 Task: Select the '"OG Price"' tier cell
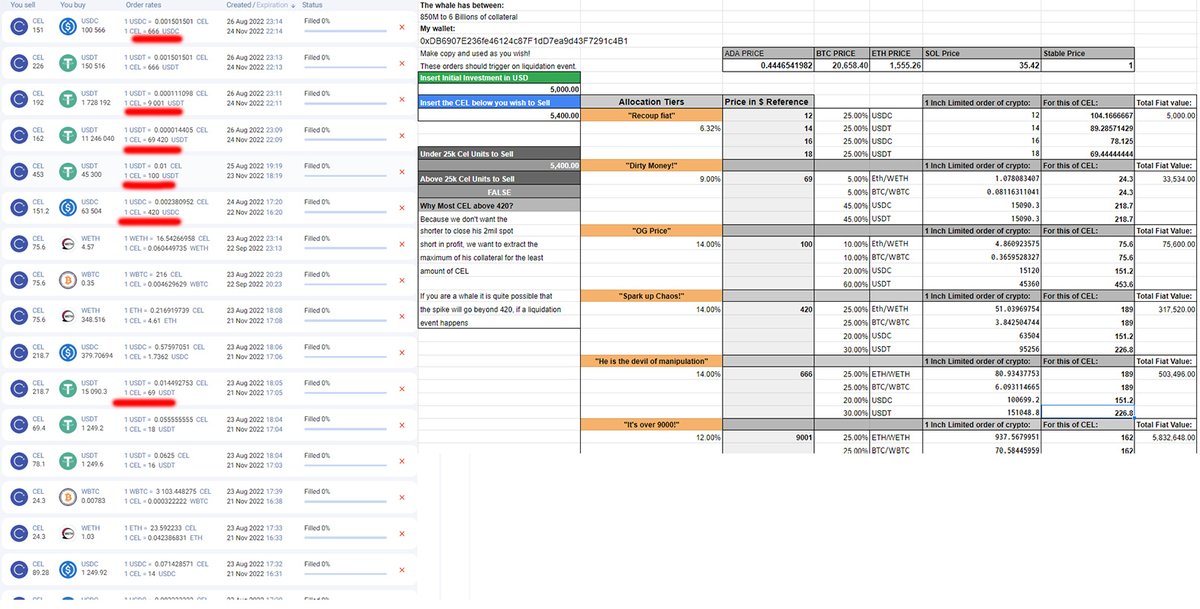(x=651, y=231)
